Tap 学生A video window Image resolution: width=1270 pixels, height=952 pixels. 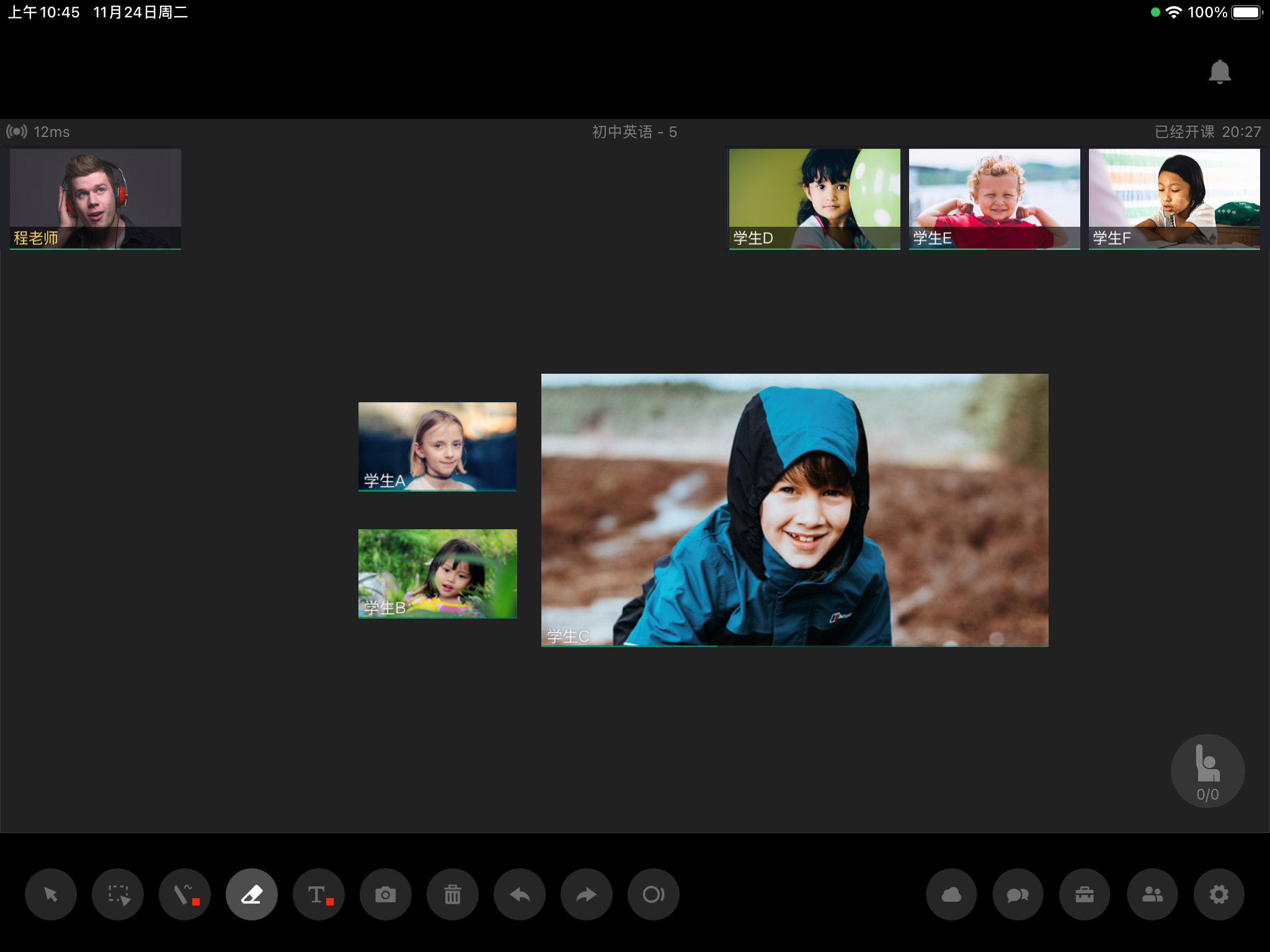(x=437, y=447)
